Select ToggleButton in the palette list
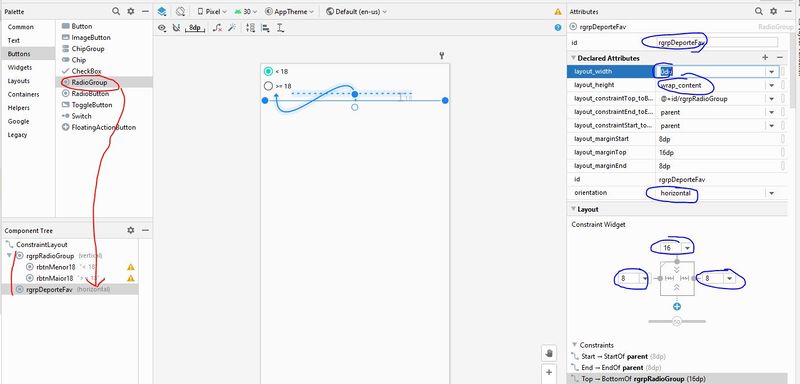 tap(92, 105)
